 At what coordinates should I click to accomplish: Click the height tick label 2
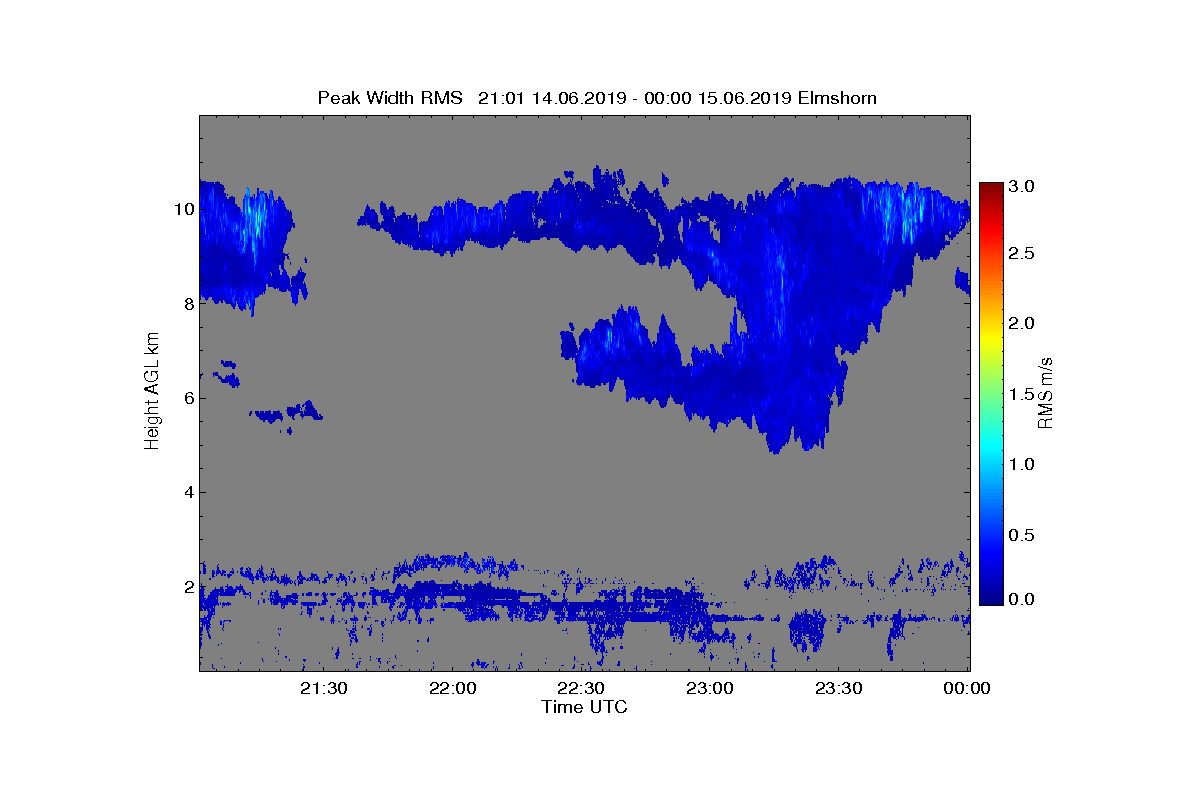(x=187, y=586)
